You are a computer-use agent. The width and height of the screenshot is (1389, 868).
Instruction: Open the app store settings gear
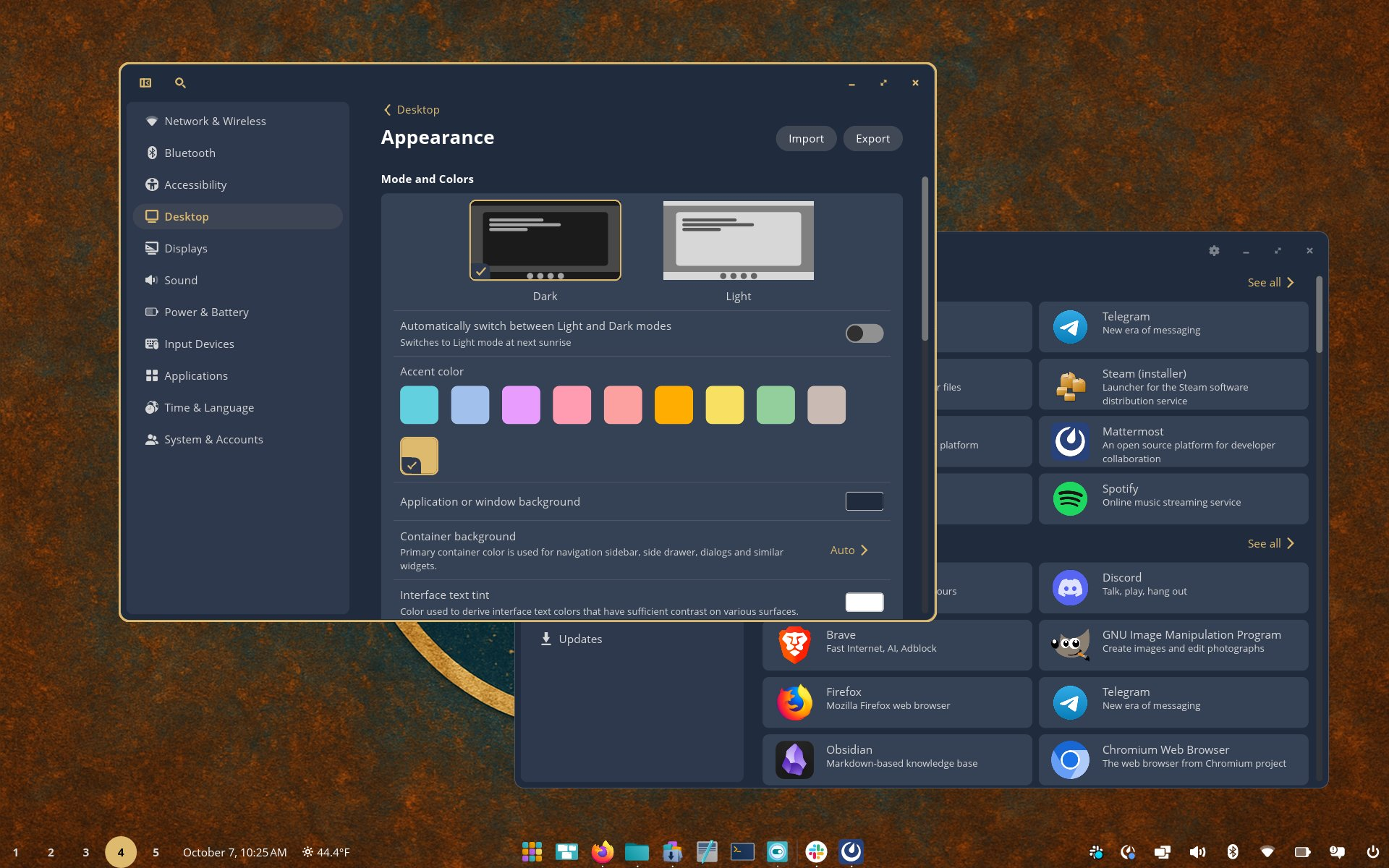click(x=1214, y=251)
